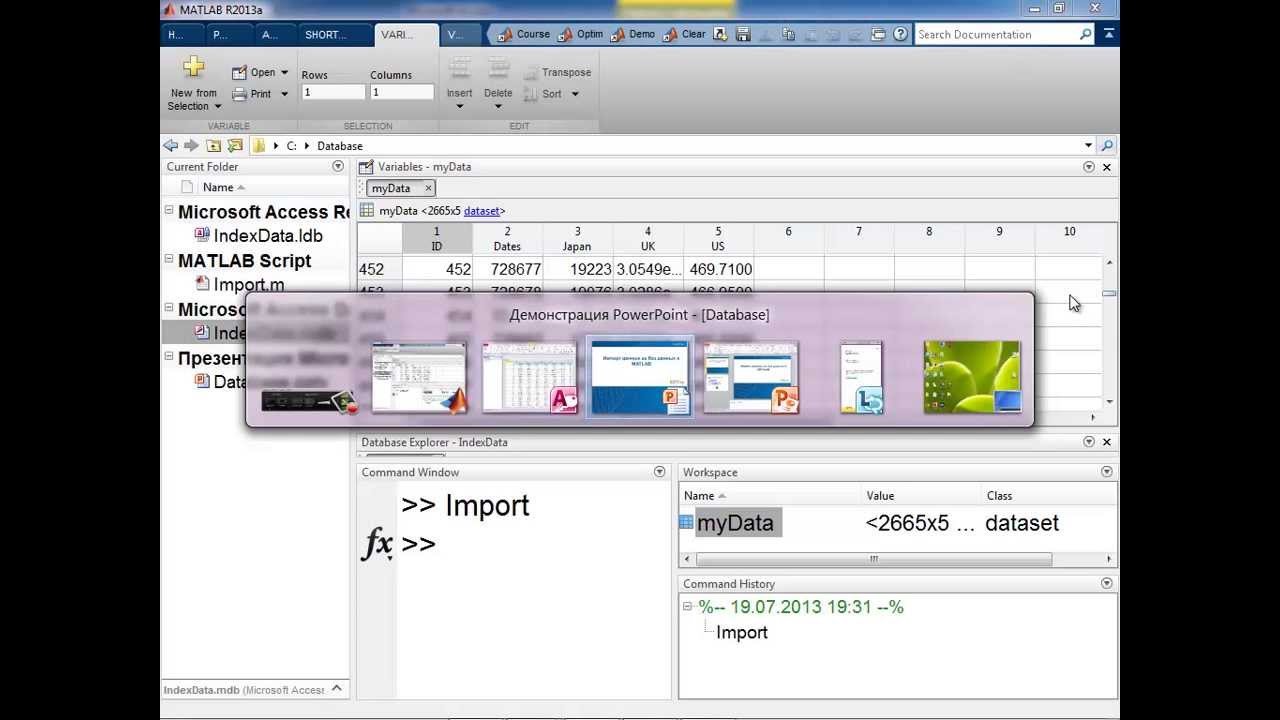Click the Open variable icon
The height and width of the screenshot is (720, 1280).
point(239,73)
